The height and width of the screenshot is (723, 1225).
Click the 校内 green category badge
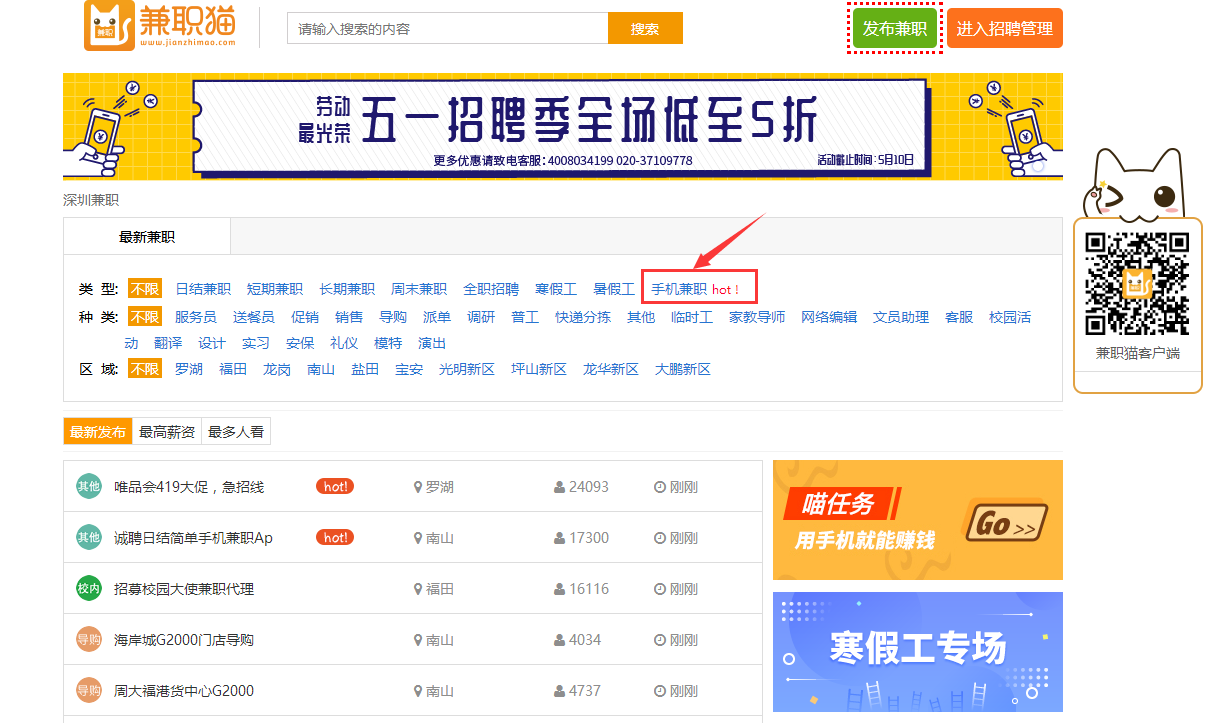(89, 589)
